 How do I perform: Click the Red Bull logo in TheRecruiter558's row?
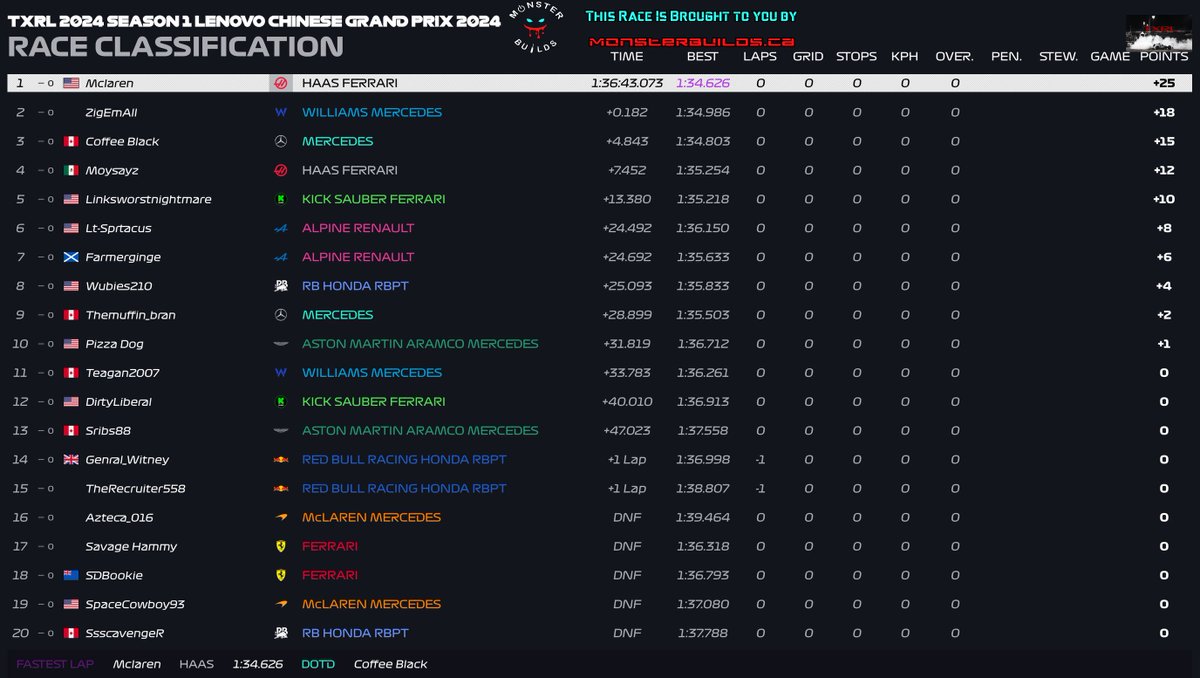(x=281, y=489)
